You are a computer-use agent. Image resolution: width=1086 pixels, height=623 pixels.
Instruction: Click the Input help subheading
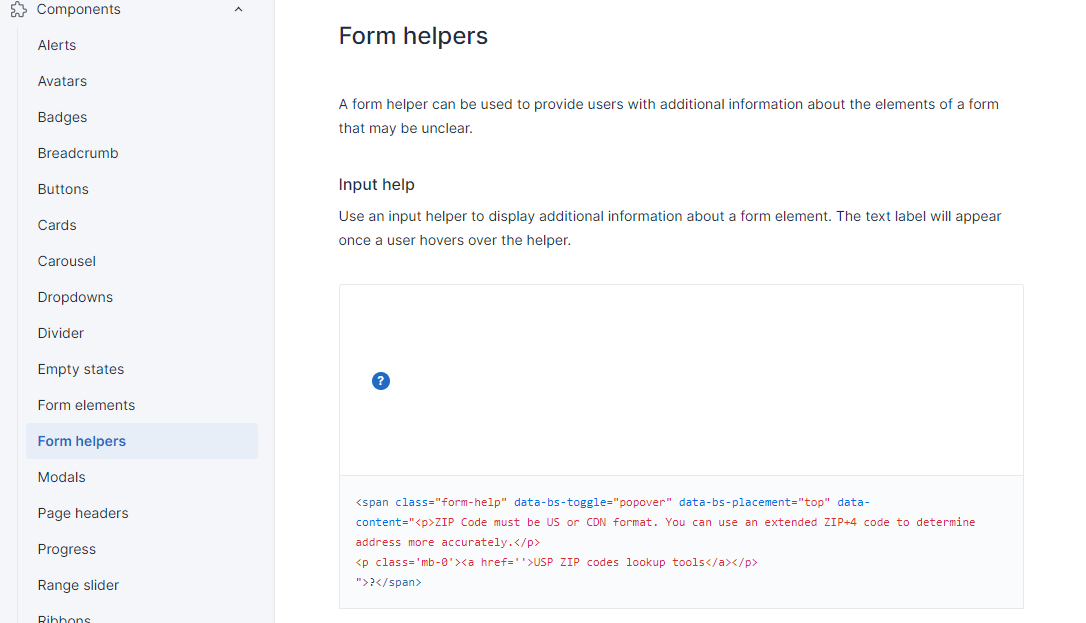click(x=376, y=185)
